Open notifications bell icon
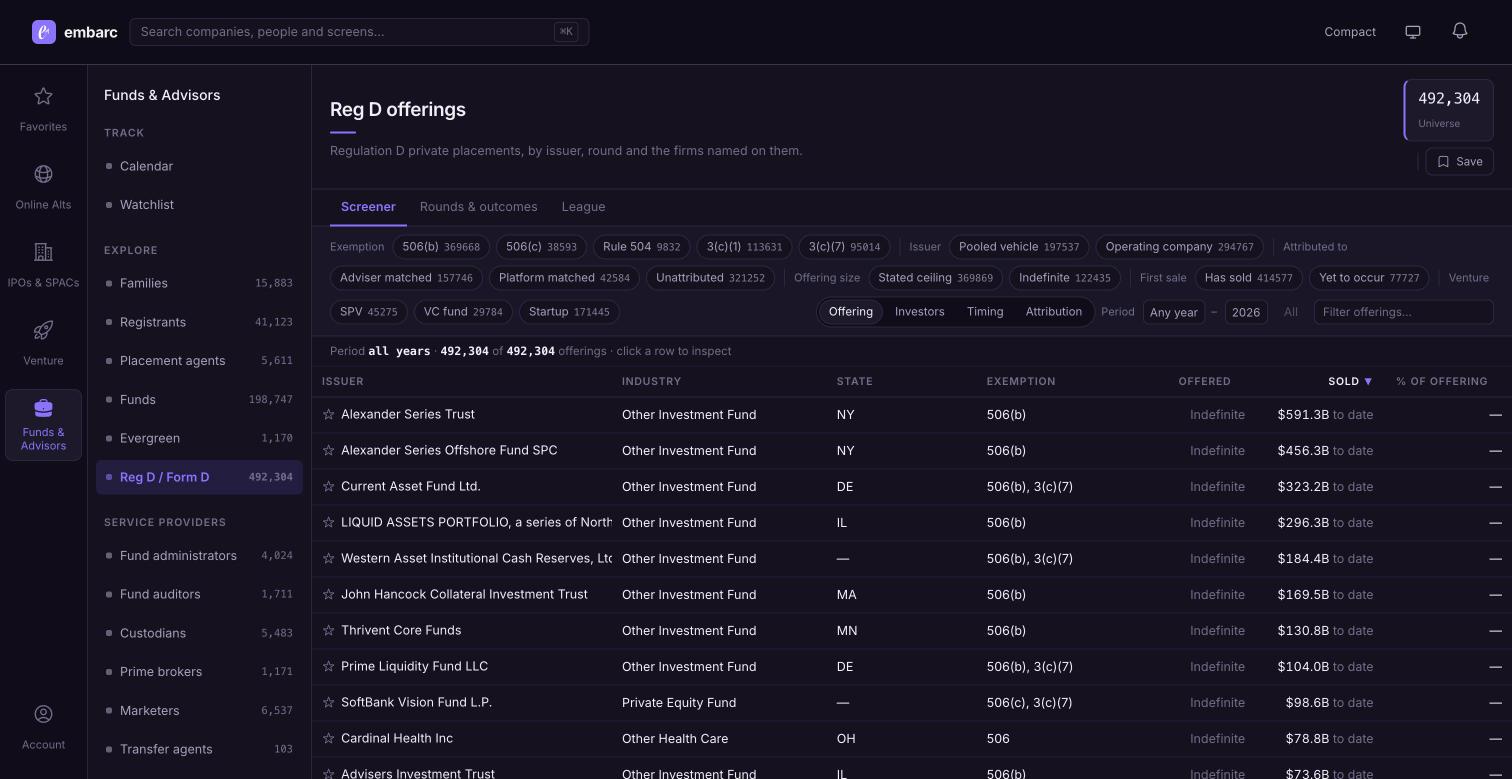Viewport: 1512px width, 779px height. click(1460, 31)
